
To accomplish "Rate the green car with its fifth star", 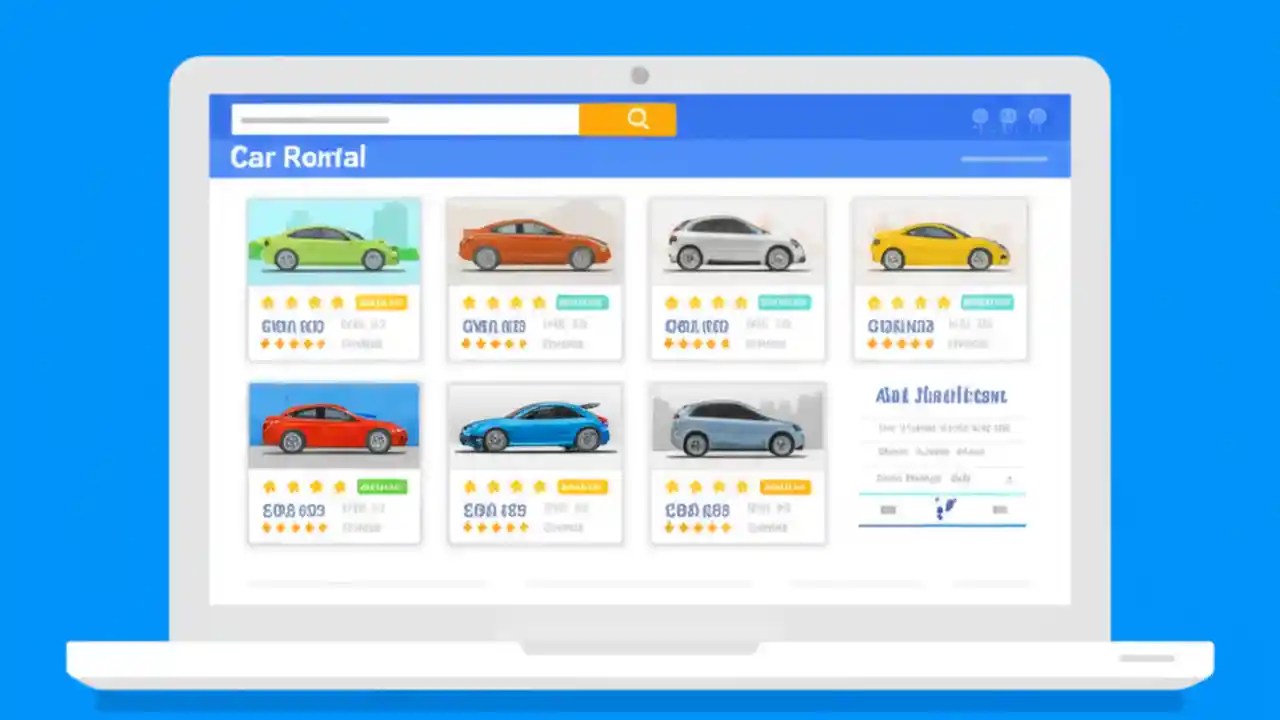I will 322,343.
